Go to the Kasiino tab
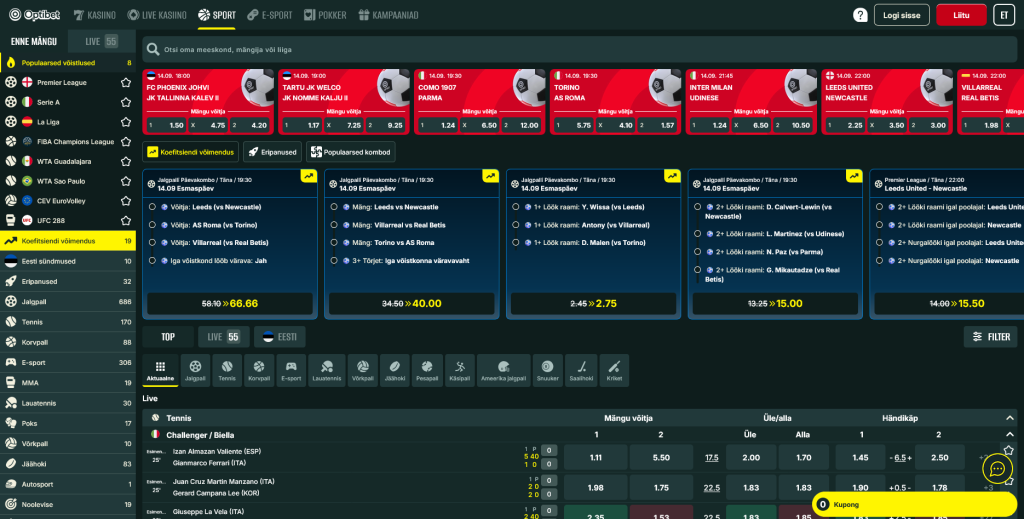 pos(95,15)
